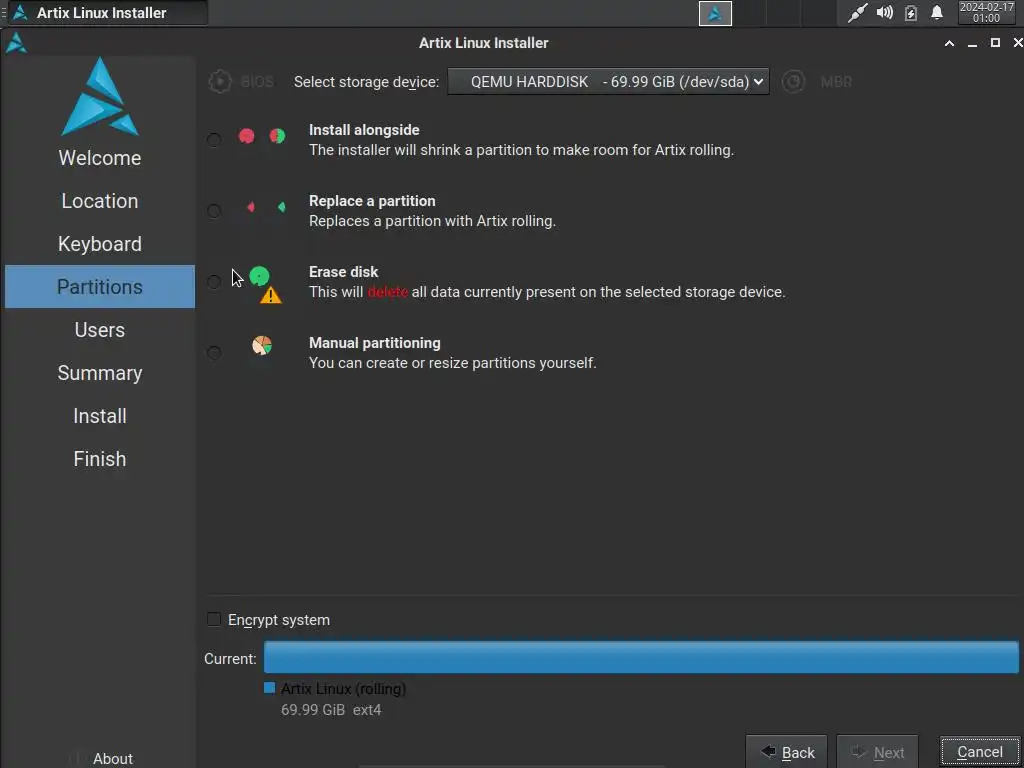Click the Artix Linux (rolling) blue legend swatch
The width and height of the screenshot is (1024, 768).
click(270, 688)
